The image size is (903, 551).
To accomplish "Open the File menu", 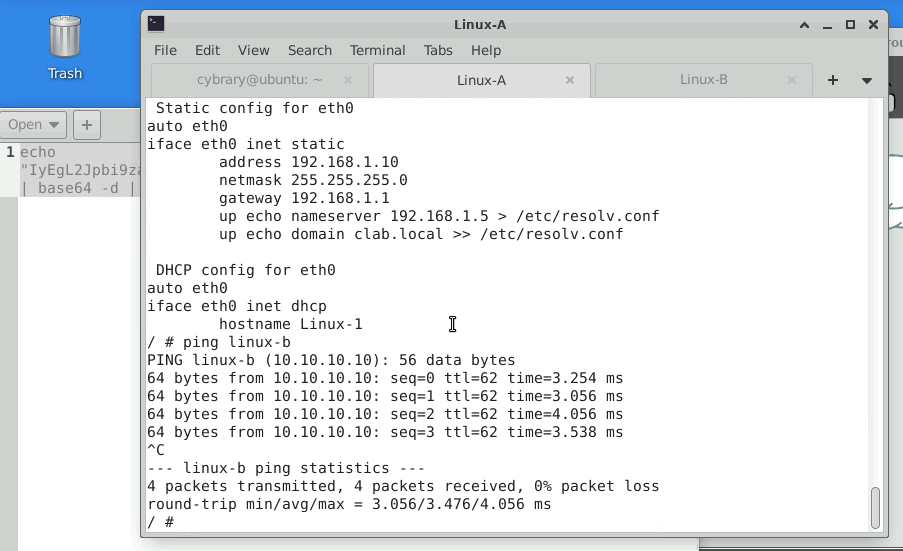I will point(165,50).
